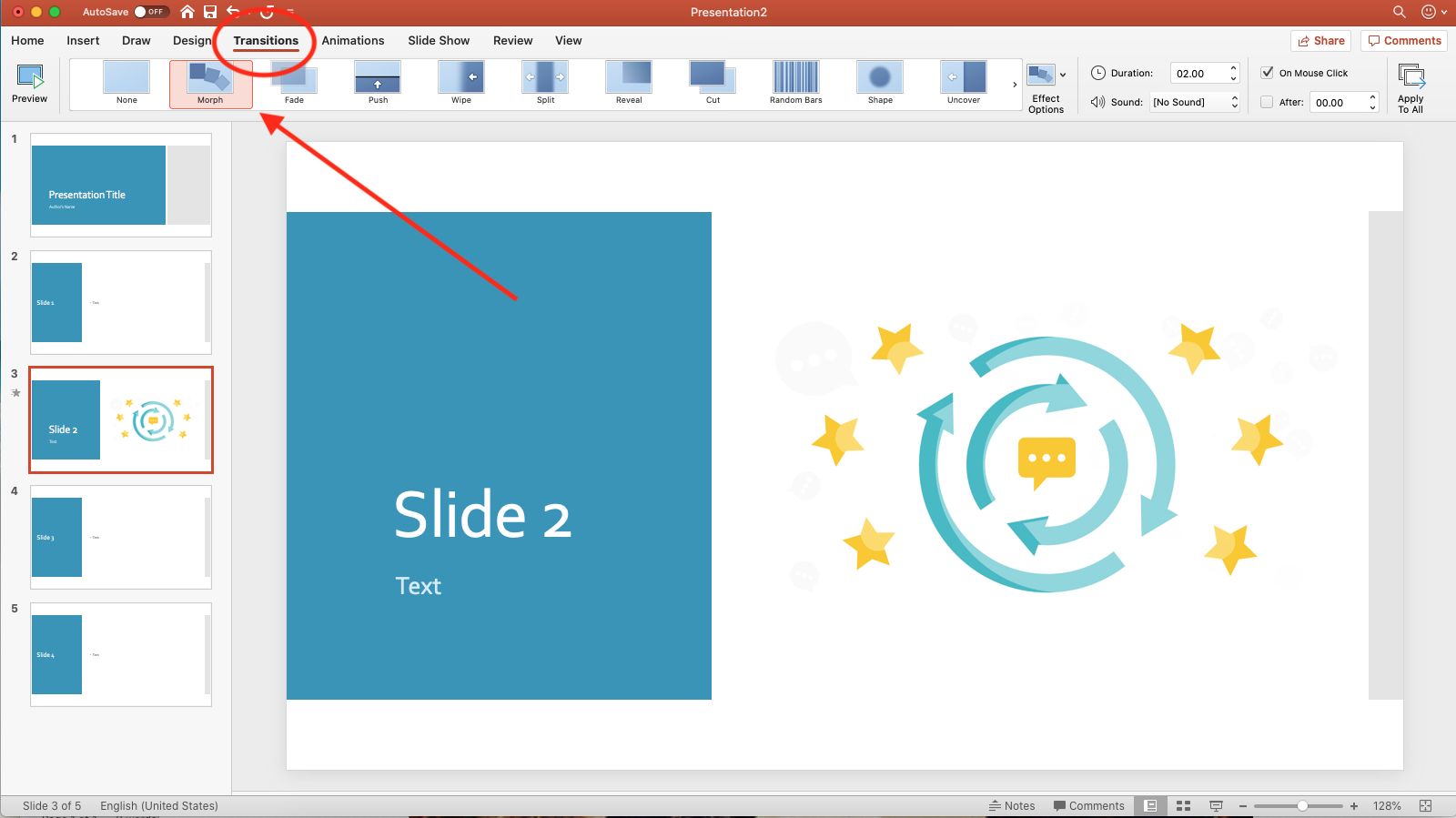Viewport: 1456px width, 818px height.
Task: Toggle the AutoSave switch
Action: [x=151, y=12]
